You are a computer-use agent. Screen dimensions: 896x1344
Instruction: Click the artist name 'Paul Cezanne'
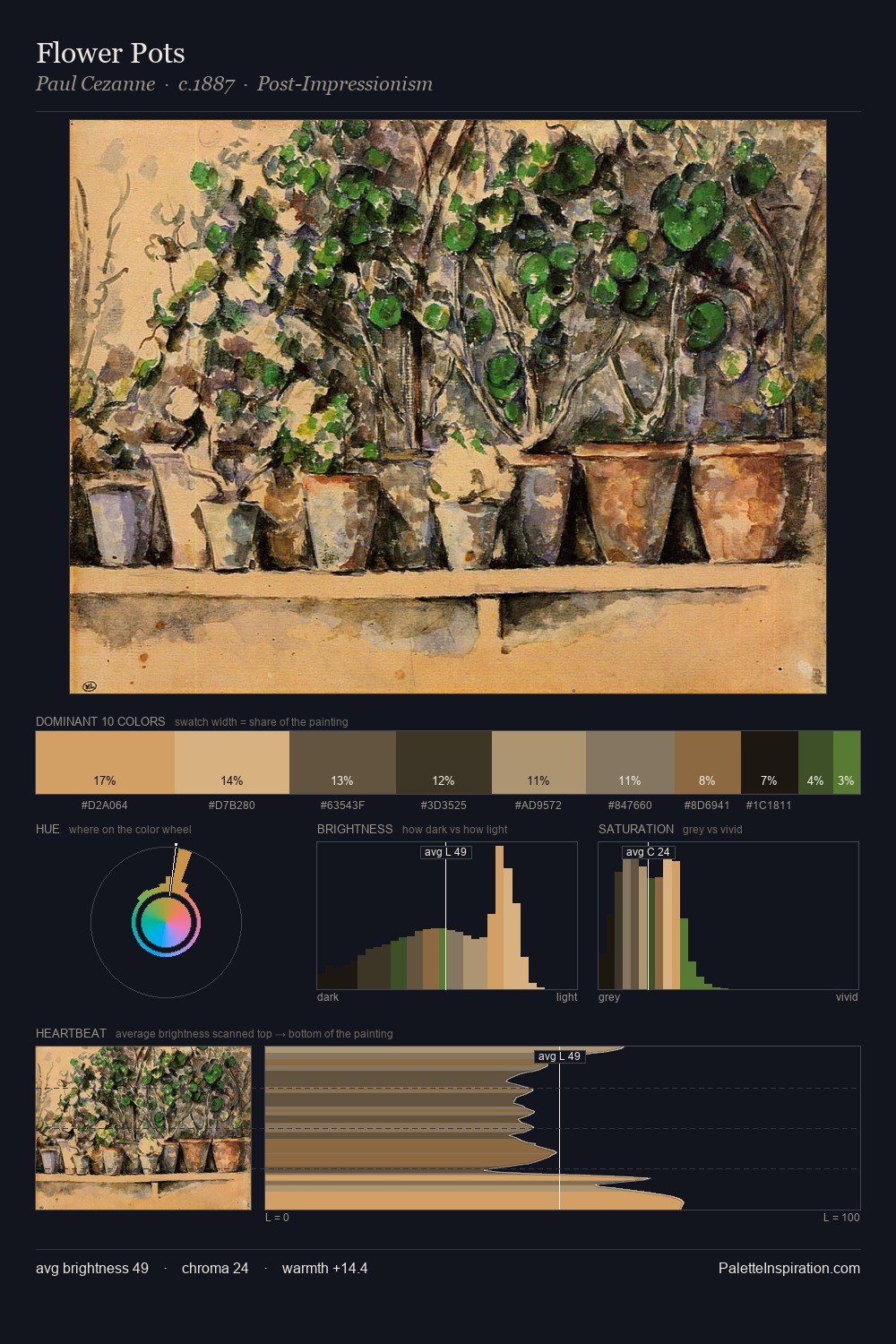pyautogui.click(x=95, y=84)
